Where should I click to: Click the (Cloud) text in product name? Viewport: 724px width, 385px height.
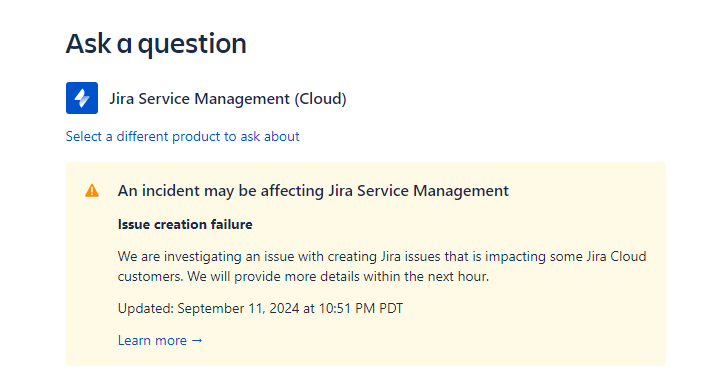320,99
